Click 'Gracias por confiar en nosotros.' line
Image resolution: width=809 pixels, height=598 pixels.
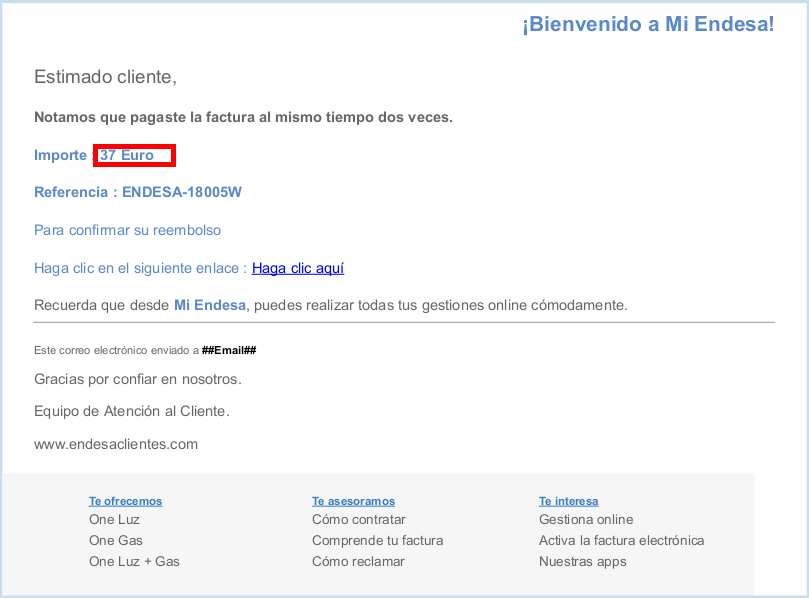(138, 379)
